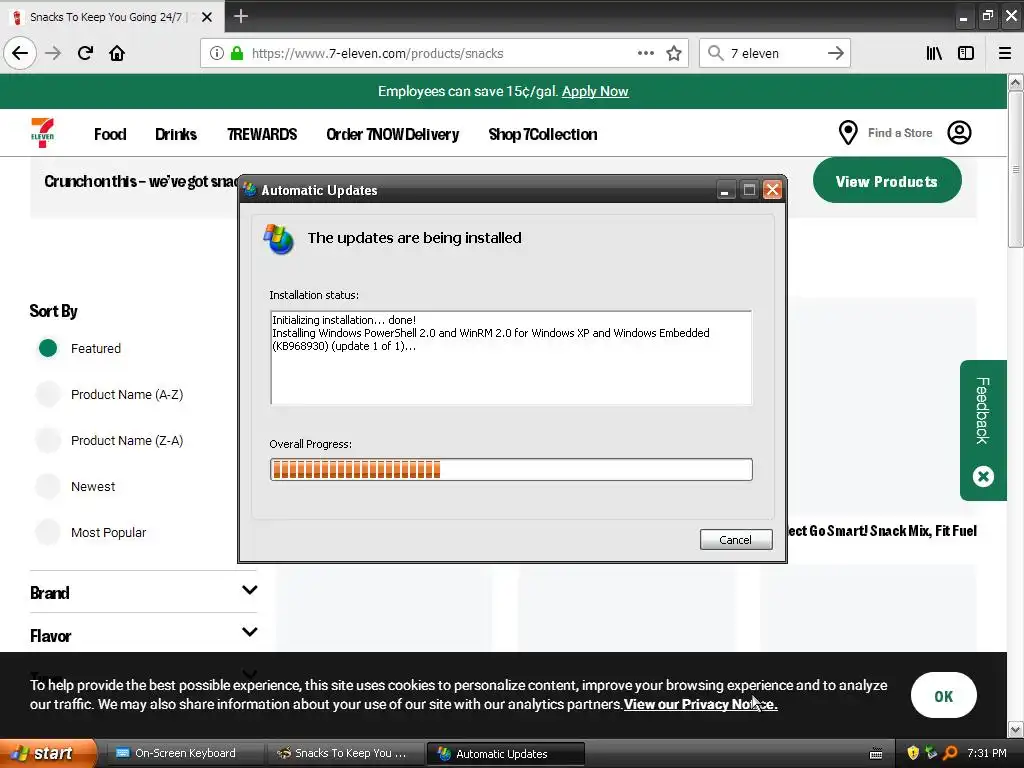Open the Food menu
The height and width of the screenshot is (768, 1024).
tap(110, 134)
